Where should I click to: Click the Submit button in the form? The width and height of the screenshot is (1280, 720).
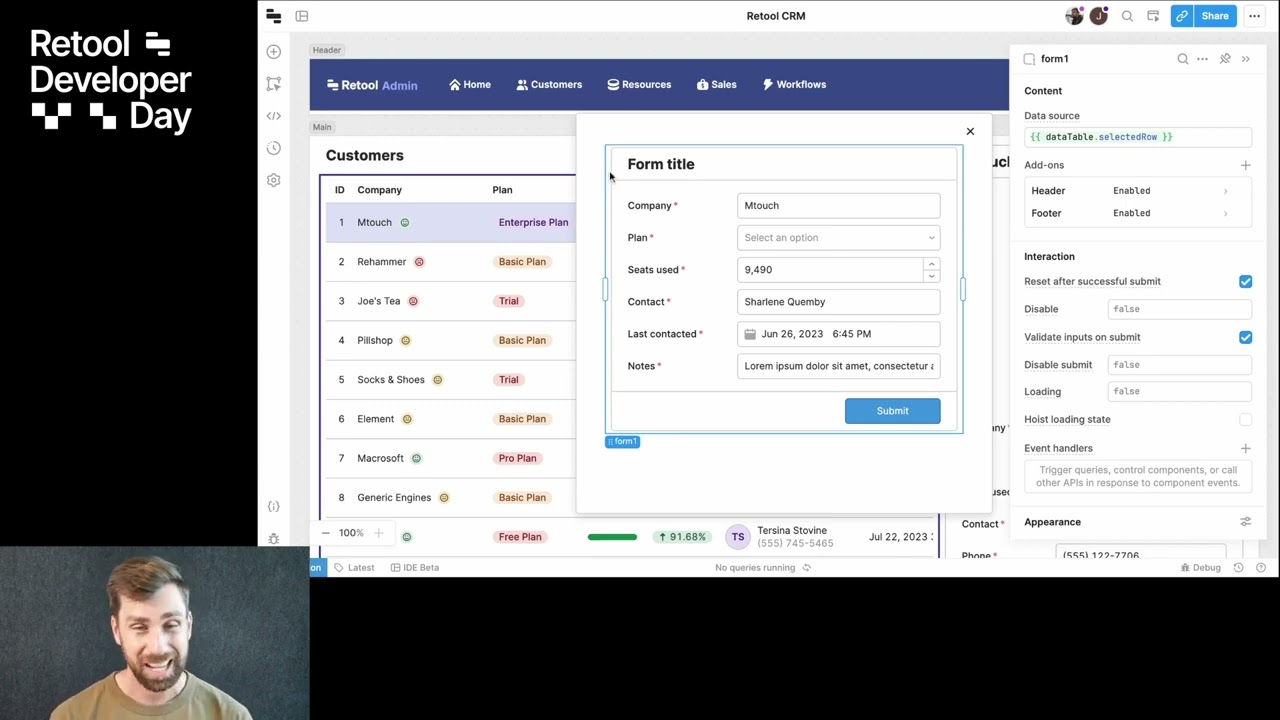[x=892, y=411]
